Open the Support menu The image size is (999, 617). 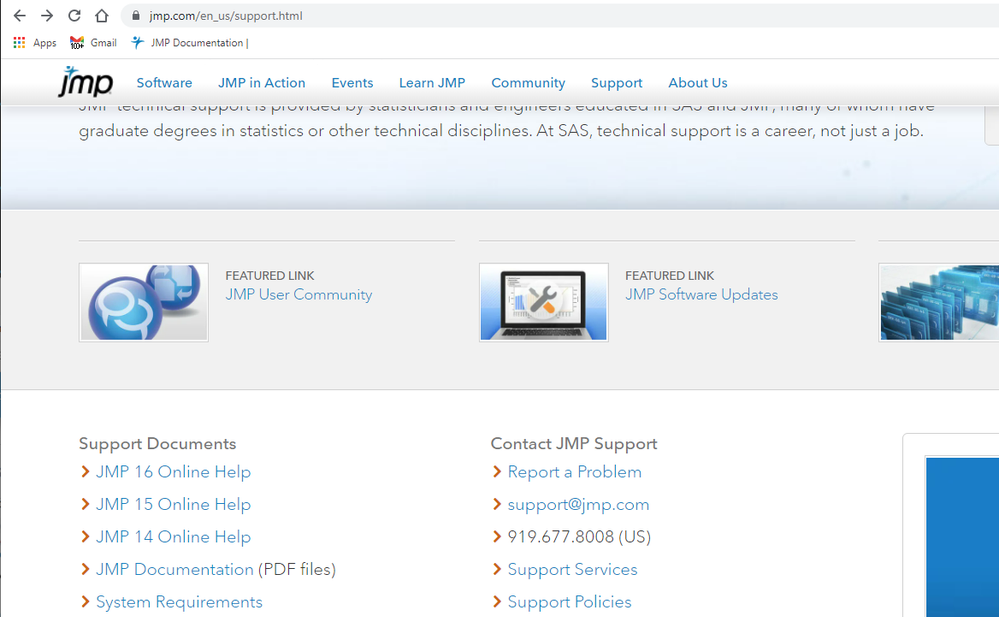617,83
